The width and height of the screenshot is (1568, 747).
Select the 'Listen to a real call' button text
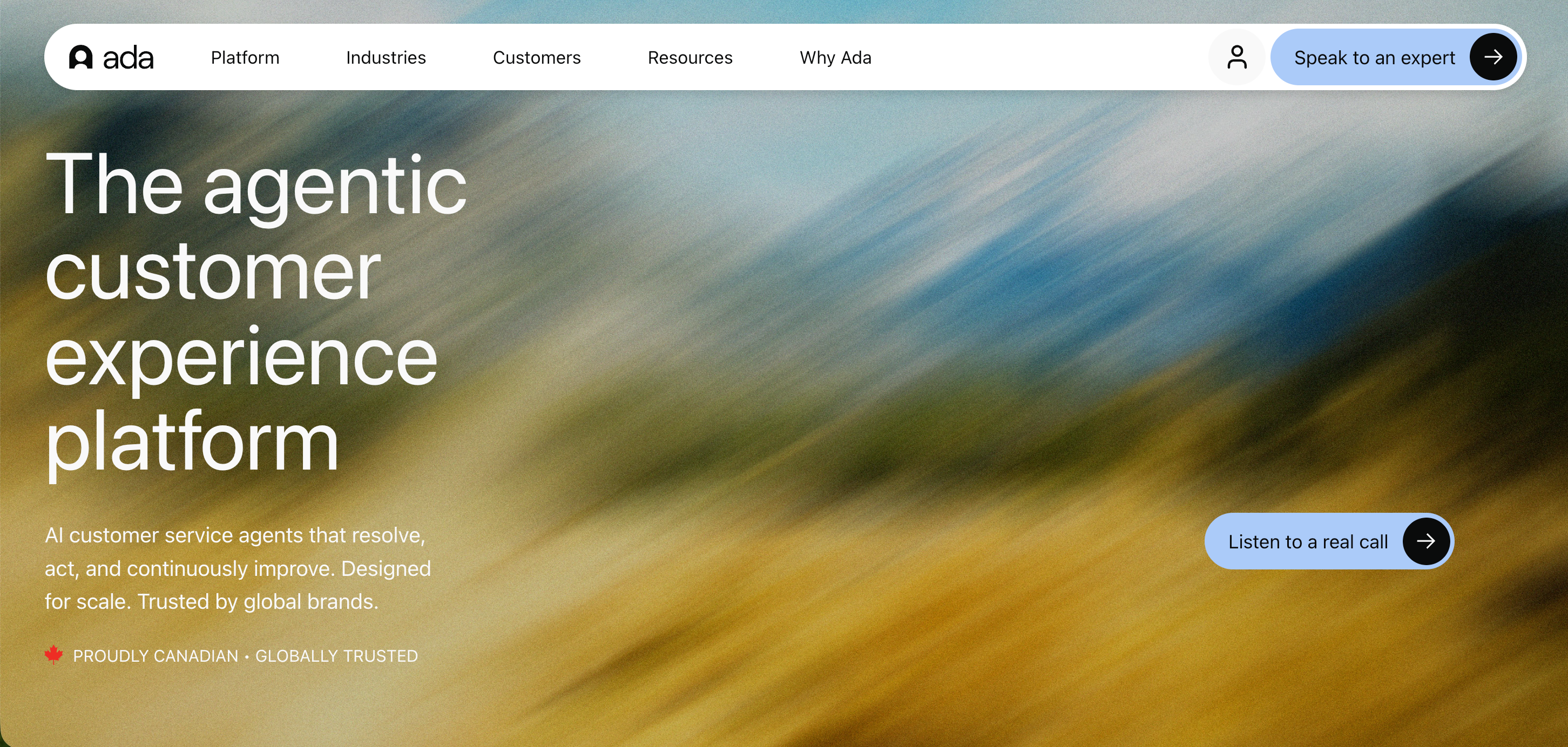(x=1308, y=541)
